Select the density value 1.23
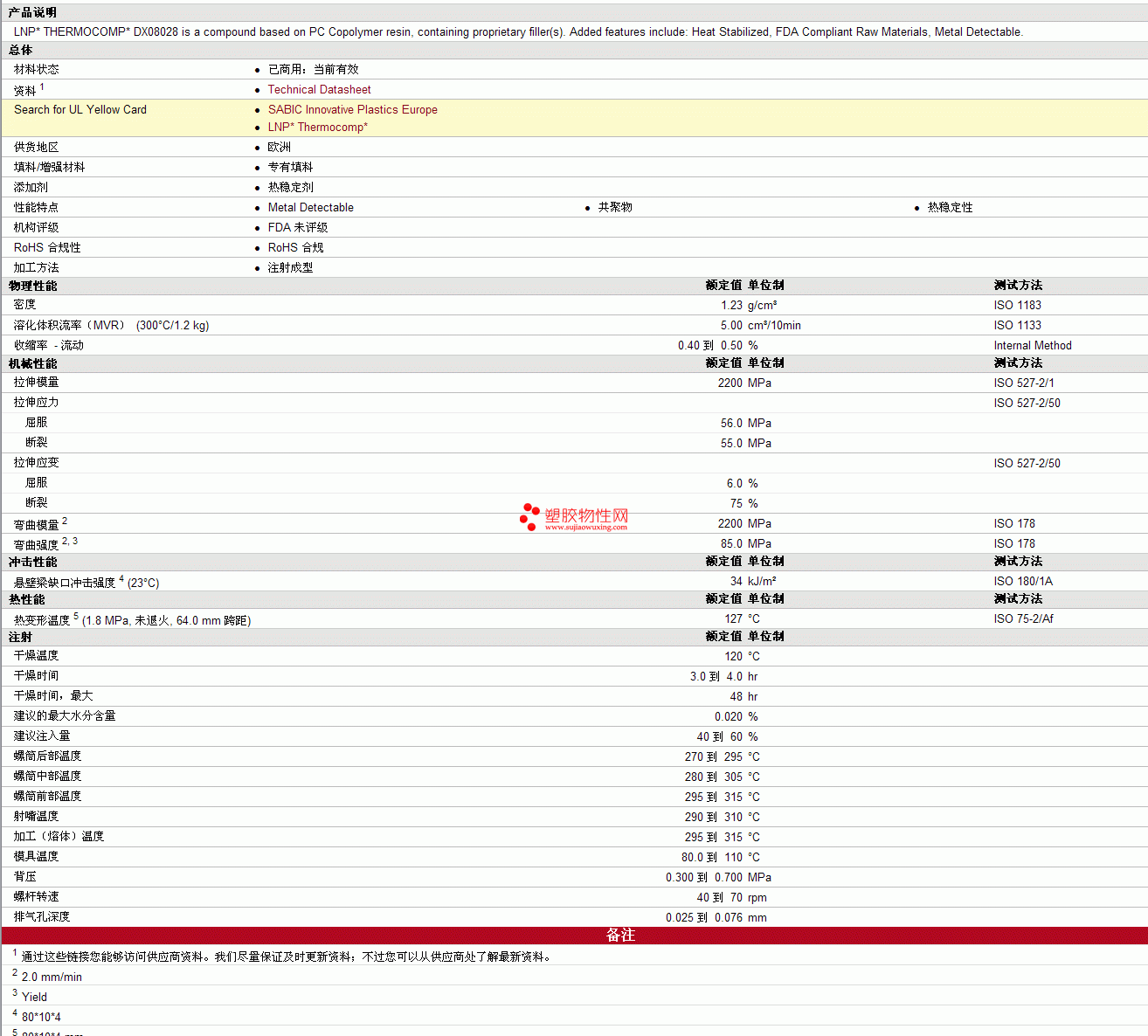This screenshot has width=1148, height=1036. pyautogui.click(x=731, y=306)
